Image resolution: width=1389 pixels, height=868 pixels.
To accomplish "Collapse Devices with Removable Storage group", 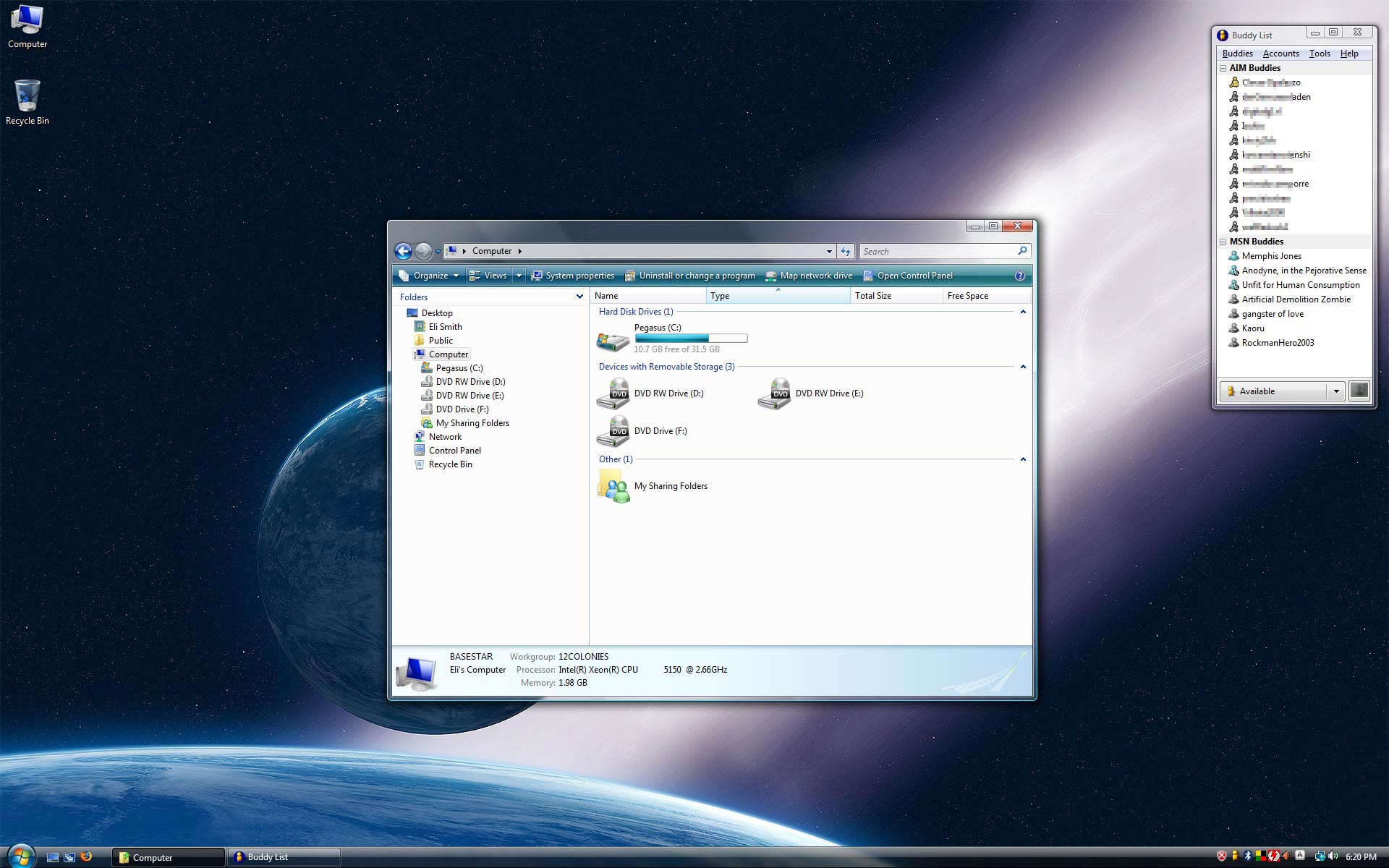I will [x=1023, y=367].
